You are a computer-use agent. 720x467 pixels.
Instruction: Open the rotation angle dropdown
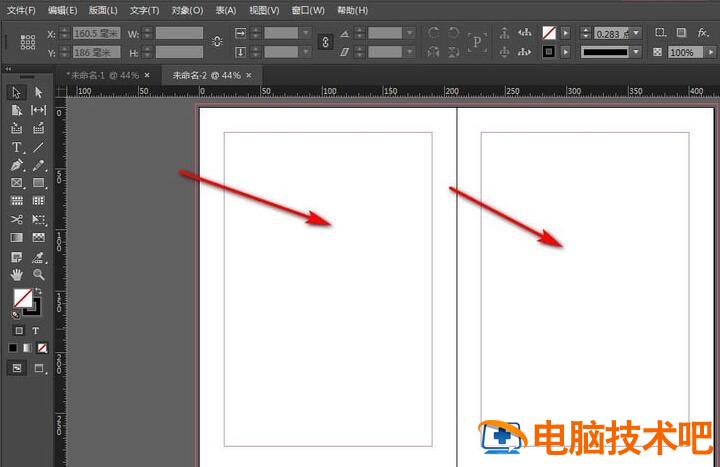coord(410,33)
